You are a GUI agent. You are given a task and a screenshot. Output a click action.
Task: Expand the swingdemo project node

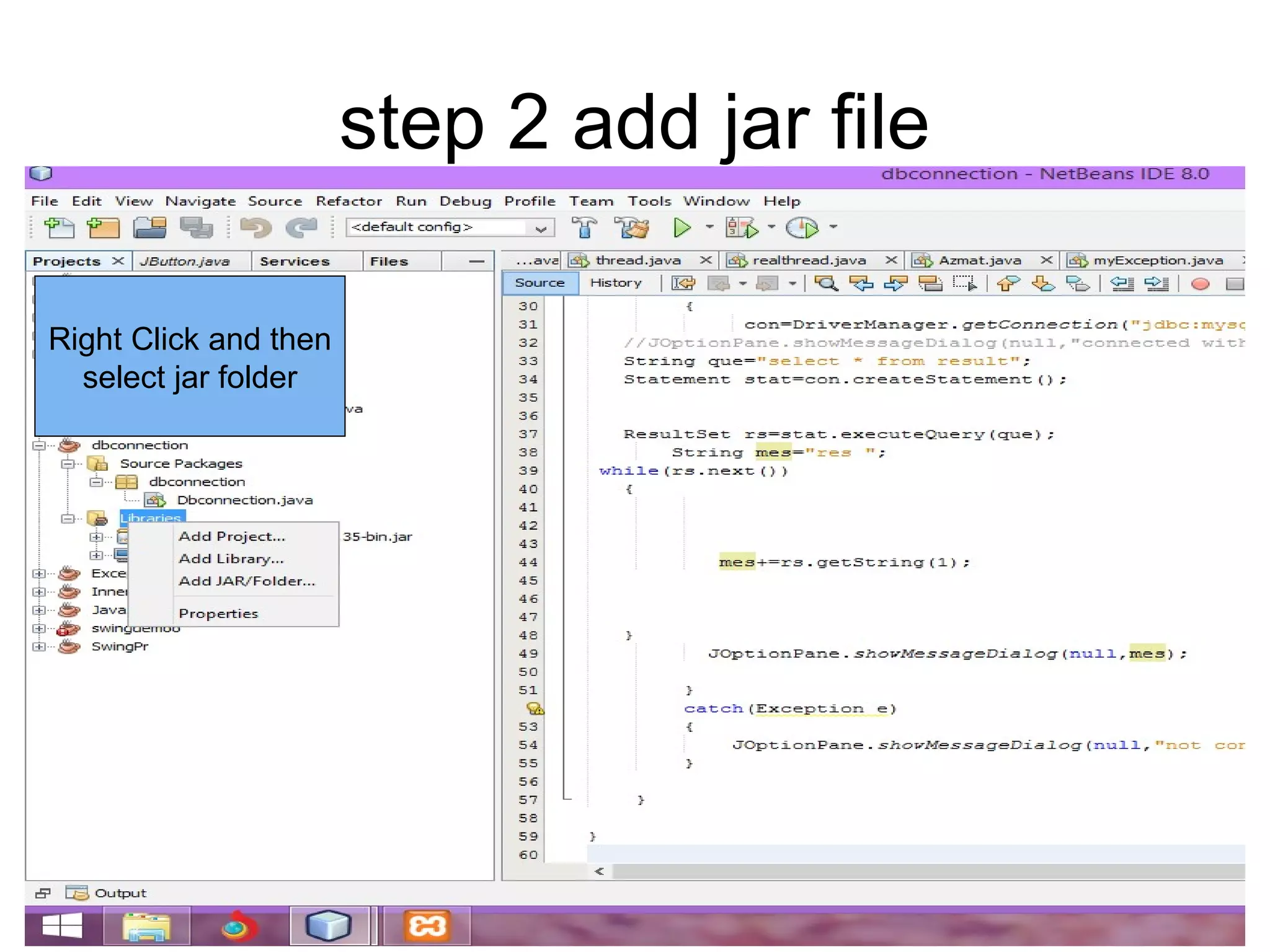click(39, 628)
